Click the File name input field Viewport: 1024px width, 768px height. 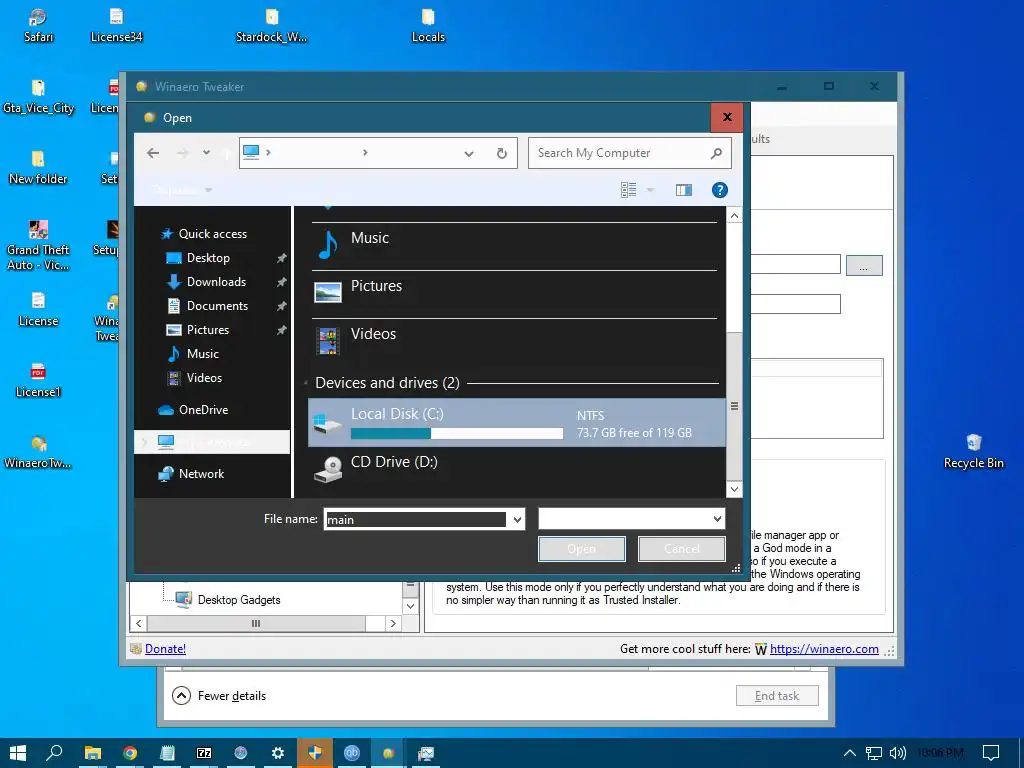(x=415, y=519)
